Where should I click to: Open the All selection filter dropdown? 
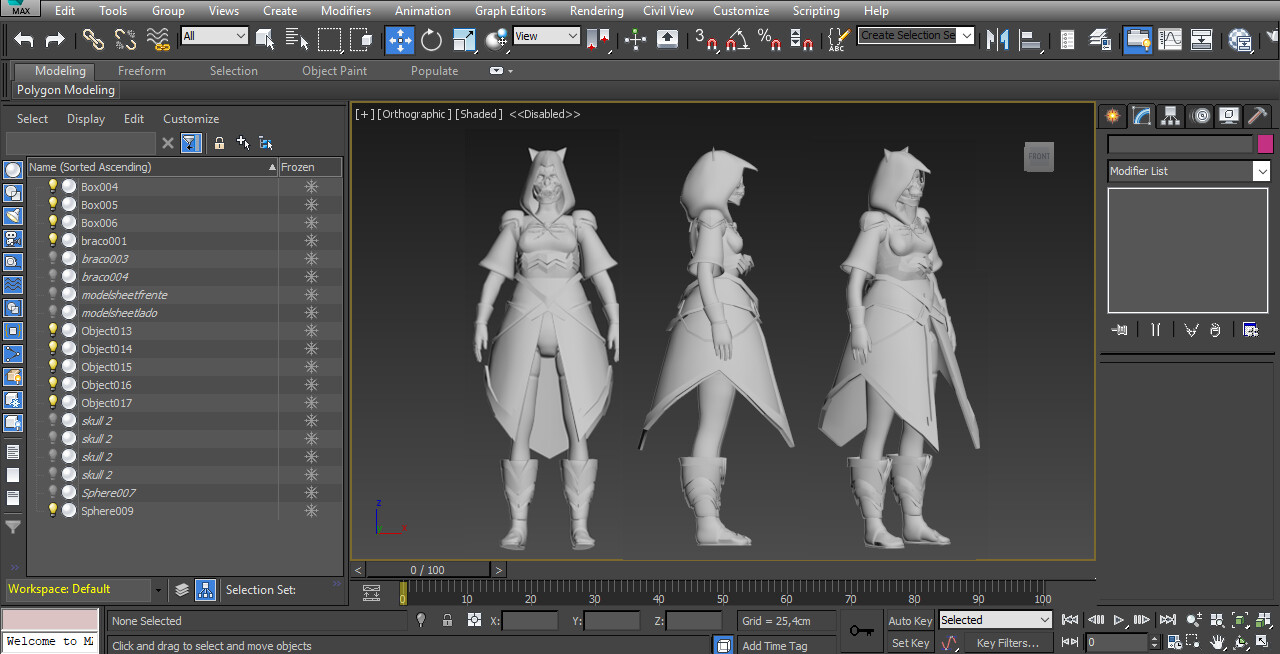(x=214, y=34)
